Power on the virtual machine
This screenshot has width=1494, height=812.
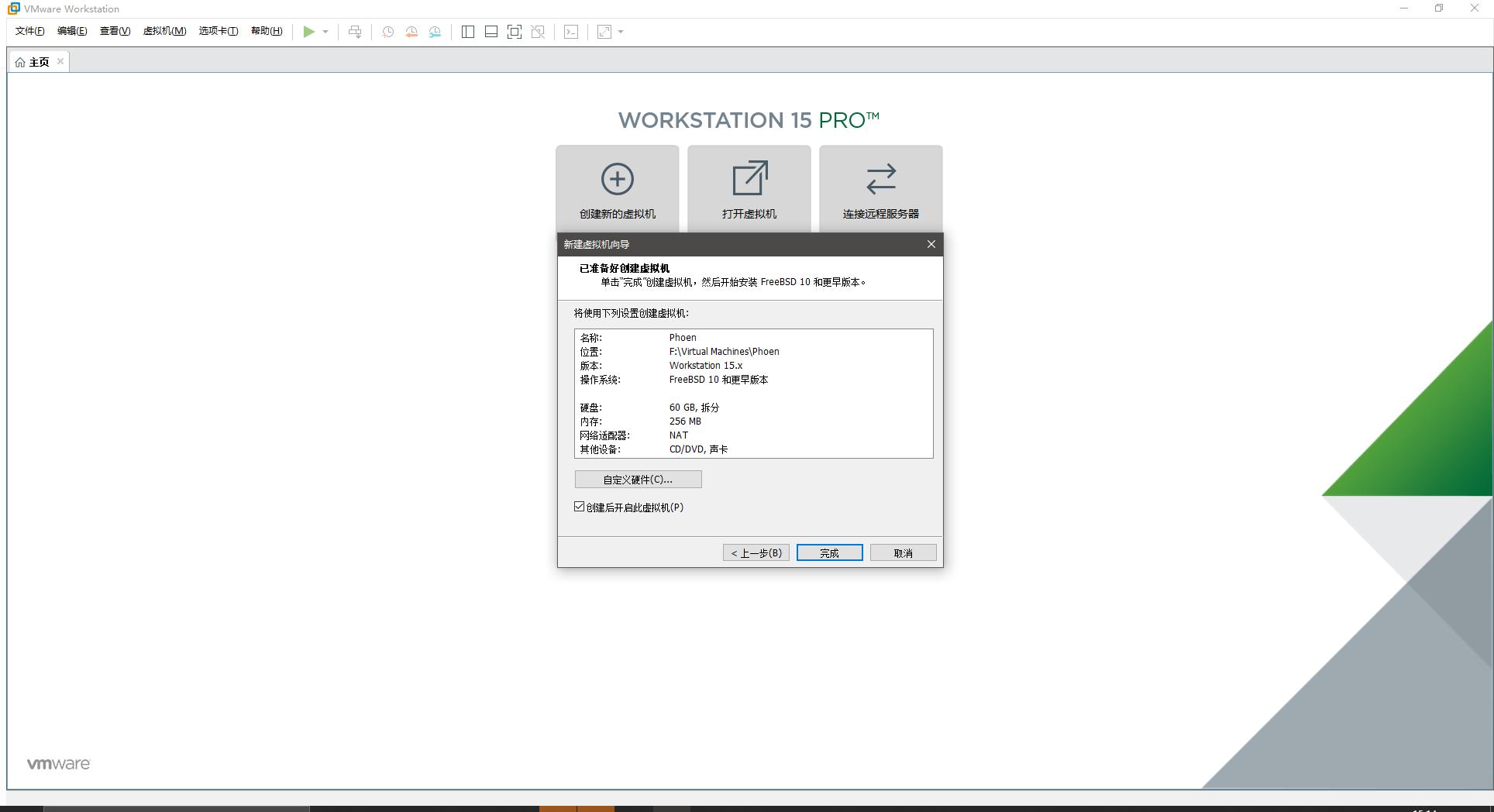click(x=309, y=32)
